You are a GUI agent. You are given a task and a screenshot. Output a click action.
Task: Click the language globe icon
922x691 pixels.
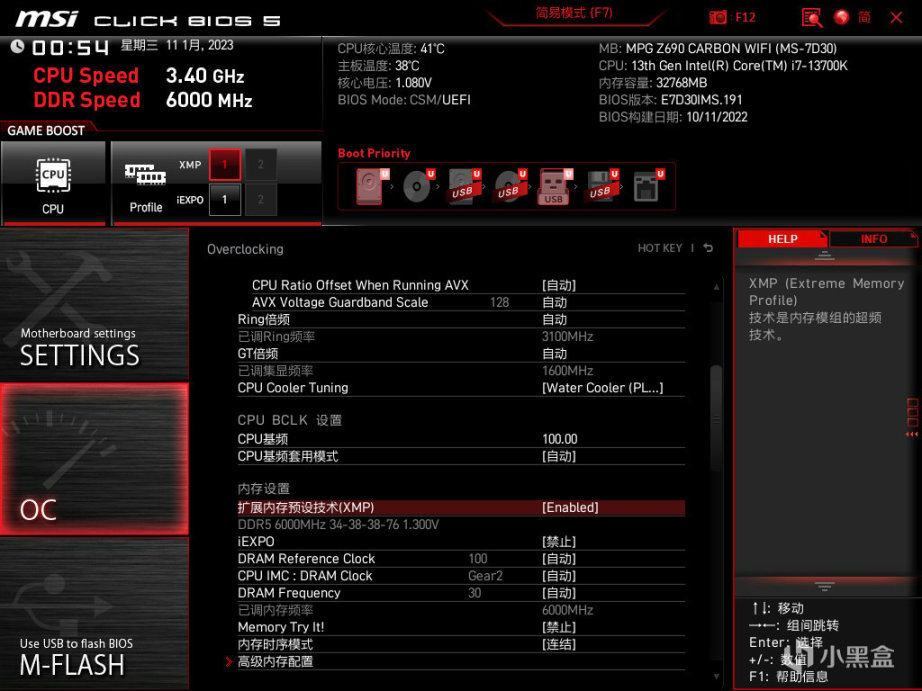click(841, 18)
